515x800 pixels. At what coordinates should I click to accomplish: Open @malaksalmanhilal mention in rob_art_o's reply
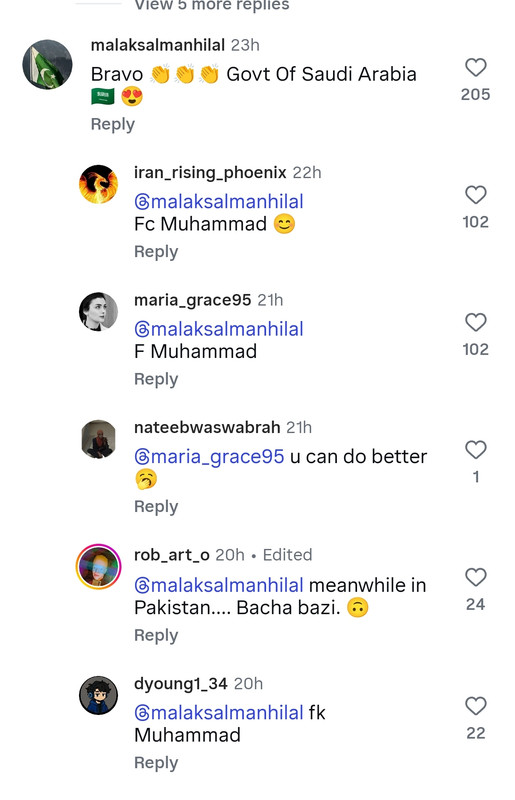click(x=219, y=585)
